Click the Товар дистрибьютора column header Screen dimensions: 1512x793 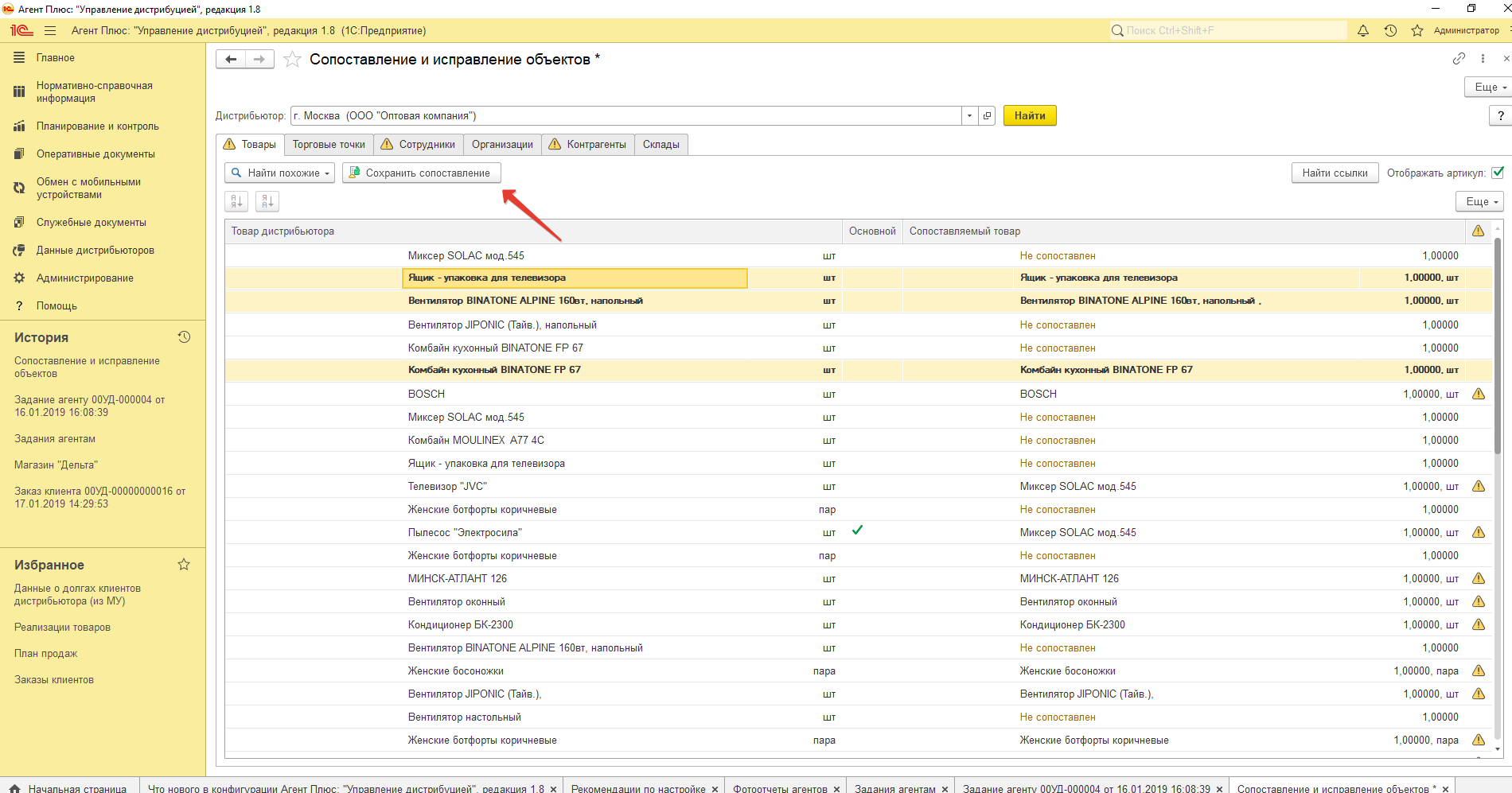(533, 231)
